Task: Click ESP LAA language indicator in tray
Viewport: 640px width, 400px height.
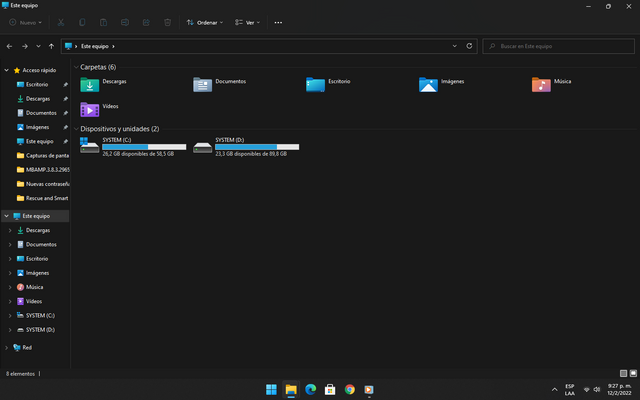Action: (x=570, y=389)
